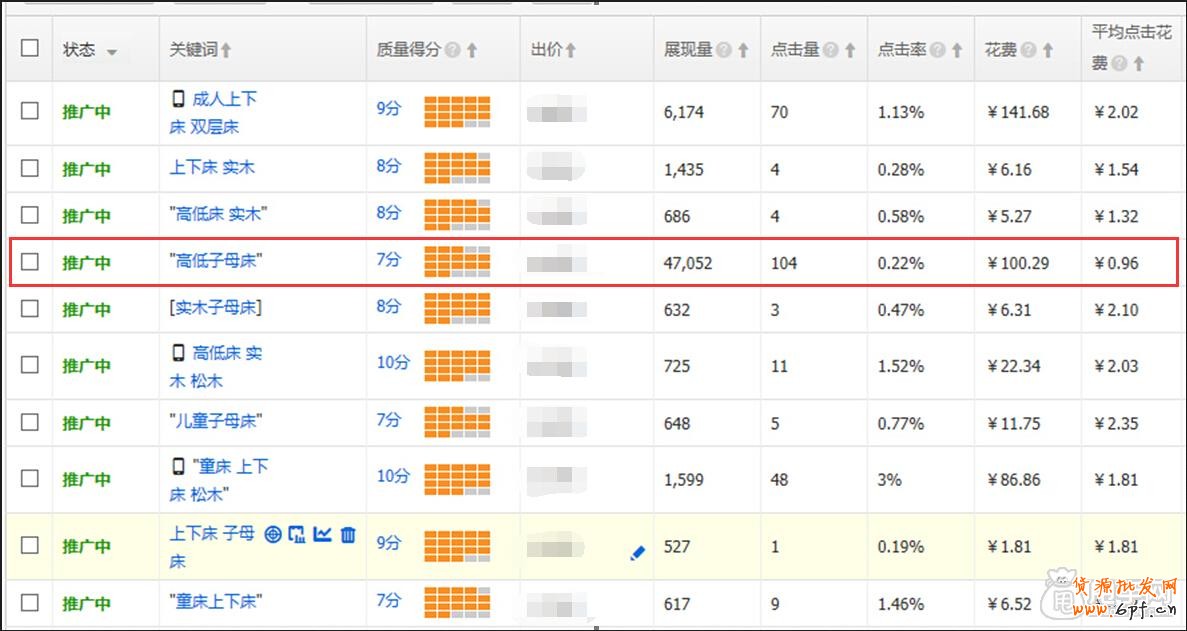Check the box for the "高低子母床" row
1187x631 pixels.
(30, 262)
